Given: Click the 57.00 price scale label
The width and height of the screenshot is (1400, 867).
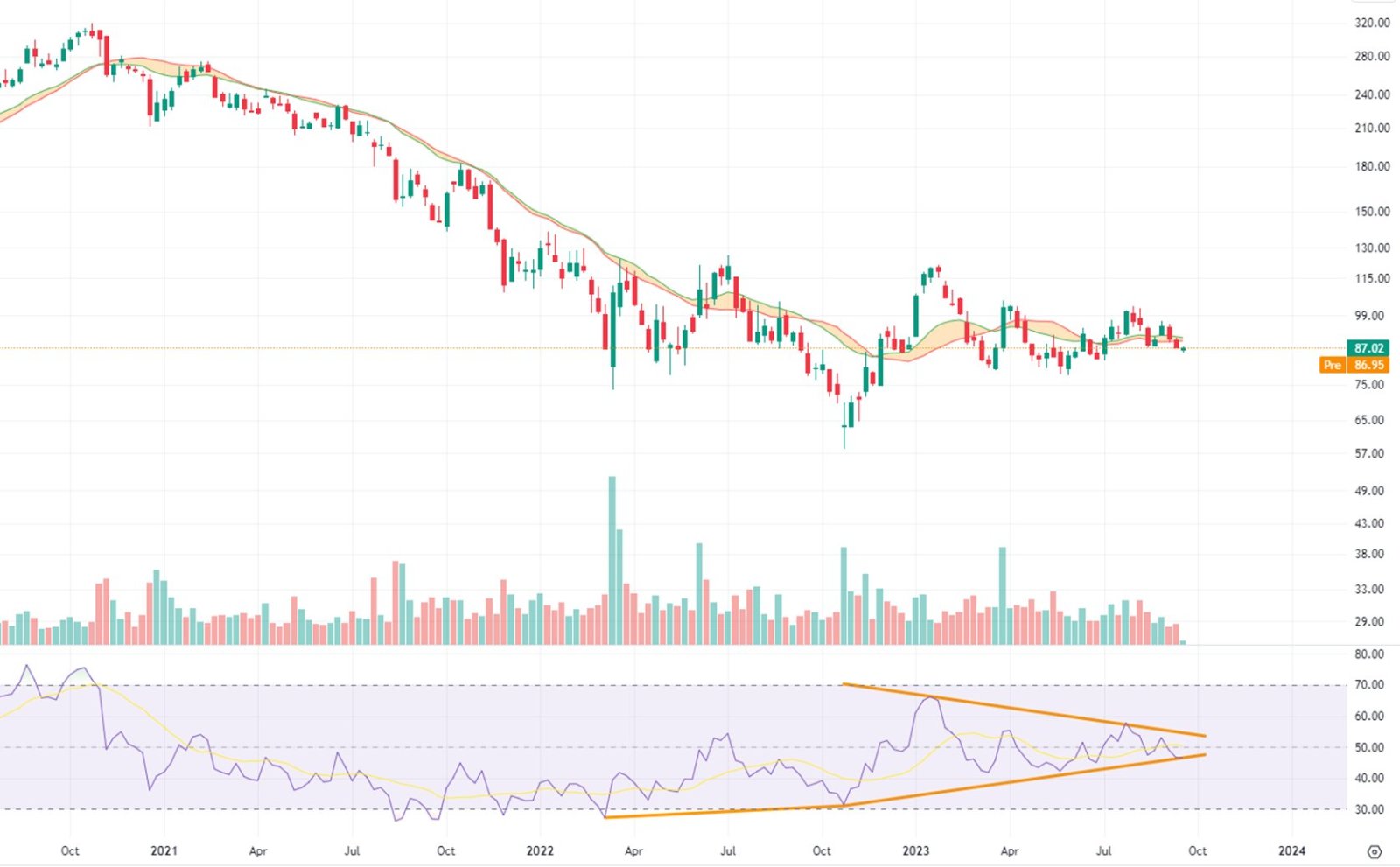Looking at the screenshot, I should [x=1370, y=453].
